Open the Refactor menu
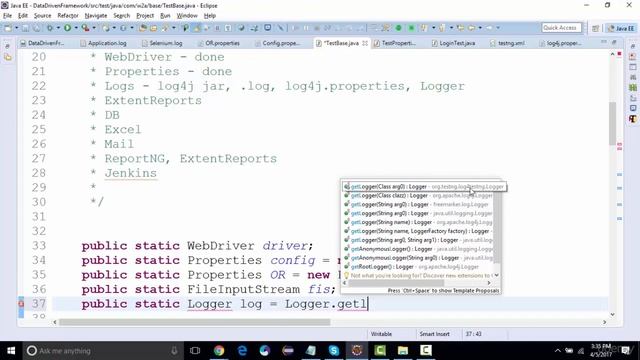The height and width of the screenshot is (360, 640). point(68,16)
